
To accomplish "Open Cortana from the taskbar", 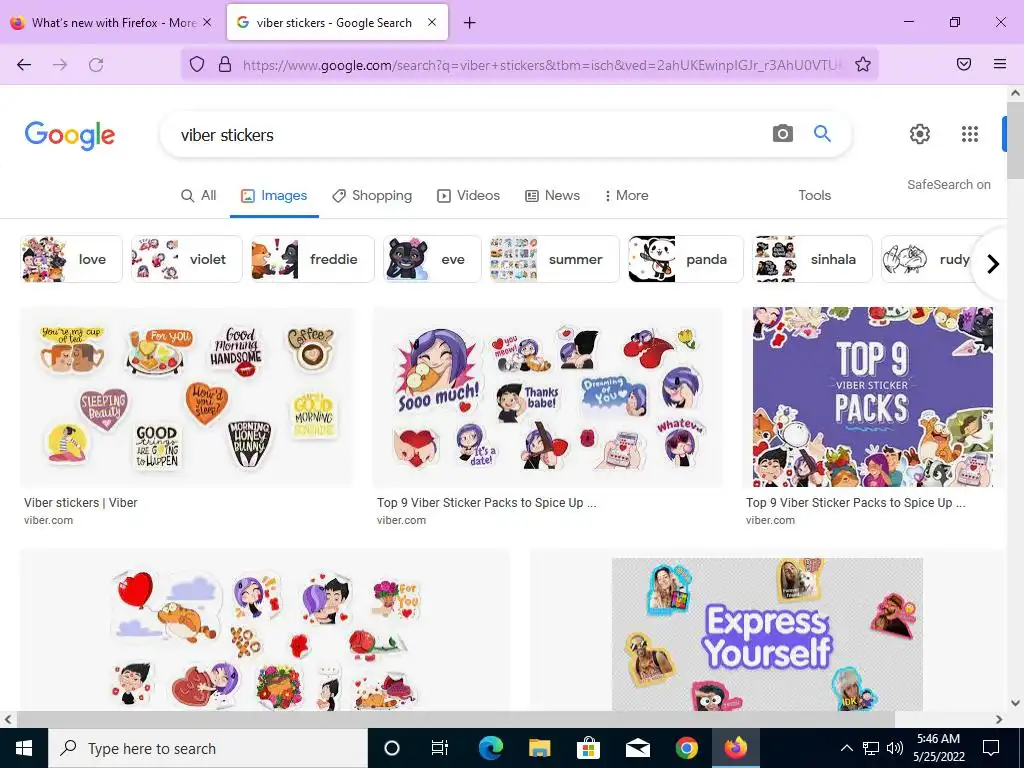I will 392,748.
